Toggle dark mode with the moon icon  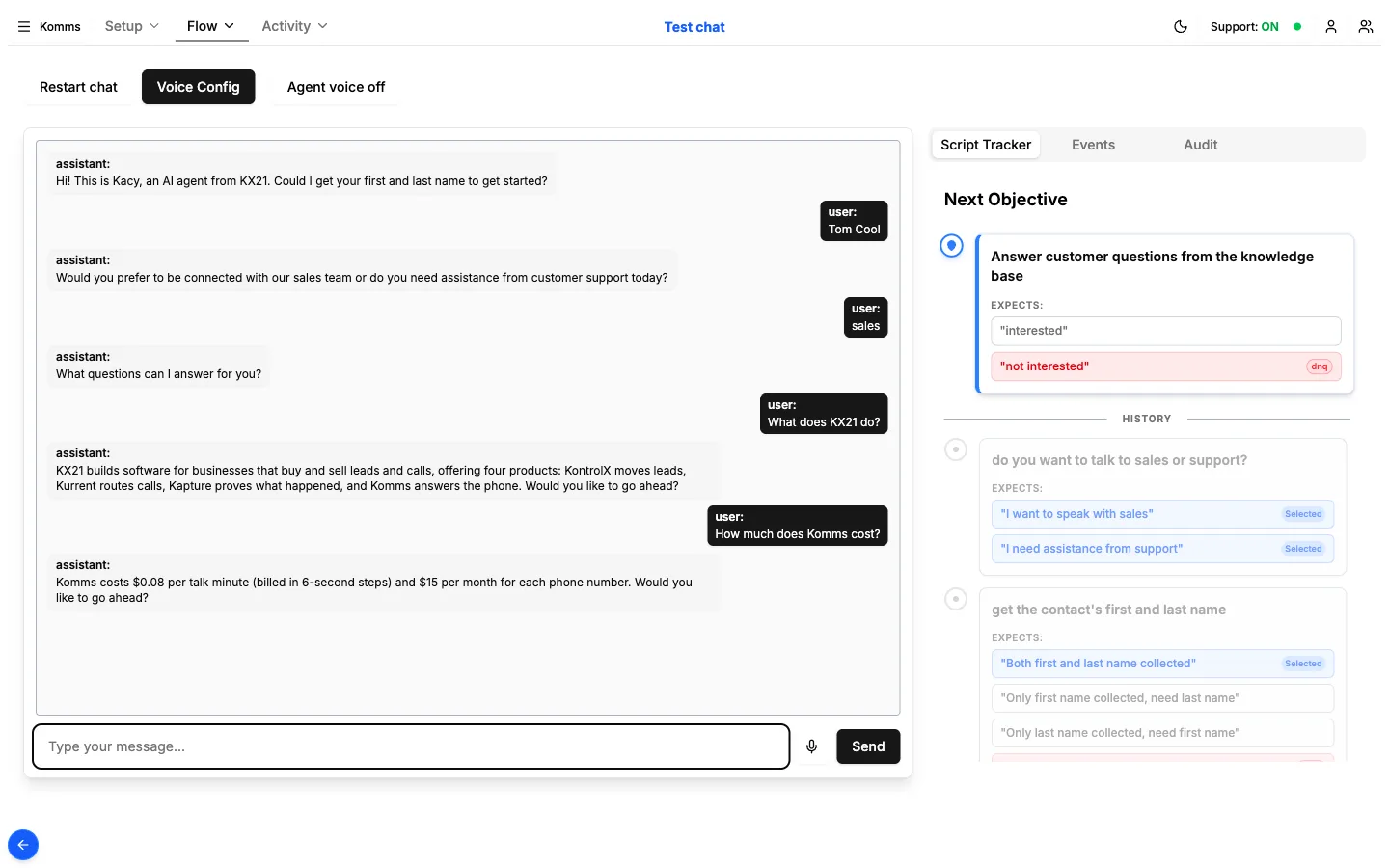click(1180, 27)
